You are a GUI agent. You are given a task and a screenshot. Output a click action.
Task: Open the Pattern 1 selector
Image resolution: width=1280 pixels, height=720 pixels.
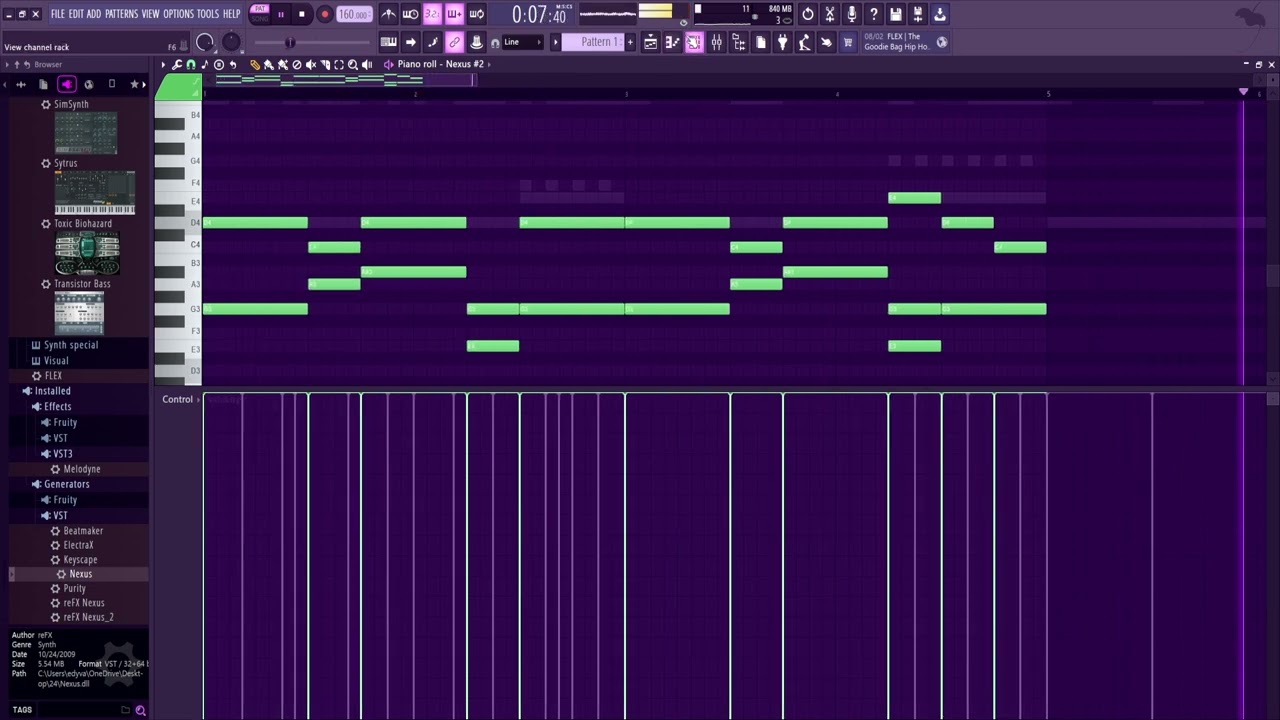(x=594, y=42)
